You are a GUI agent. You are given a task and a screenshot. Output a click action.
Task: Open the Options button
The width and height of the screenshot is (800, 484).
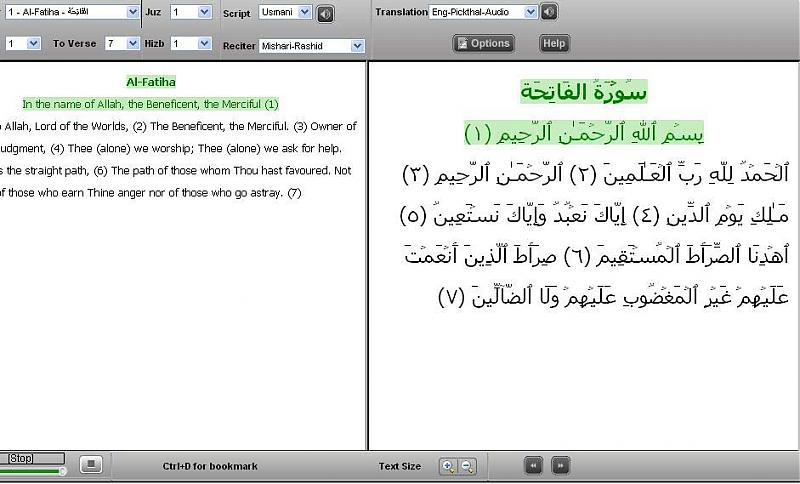pyautogui.click(x=483, y=44)
